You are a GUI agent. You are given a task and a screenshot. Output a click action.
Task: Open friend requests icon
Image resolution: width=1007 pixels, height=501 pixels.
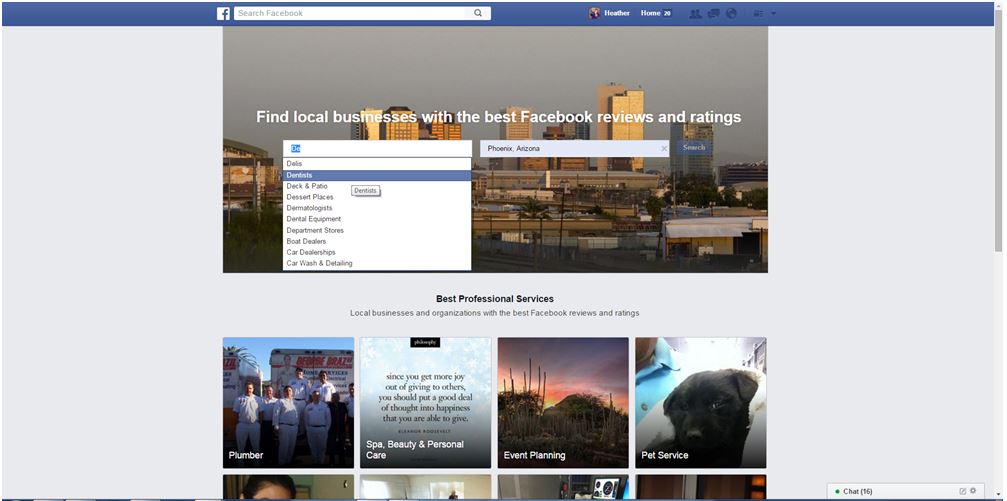[694, 13]
